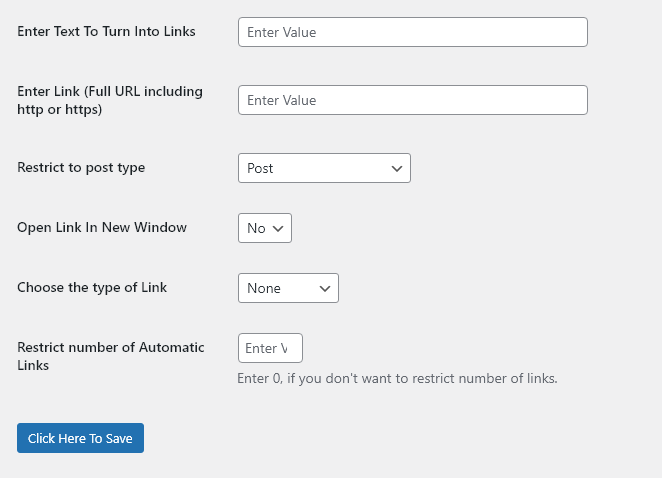
Task: Focus the Enter Link full URL field
Action: (412, 100)
